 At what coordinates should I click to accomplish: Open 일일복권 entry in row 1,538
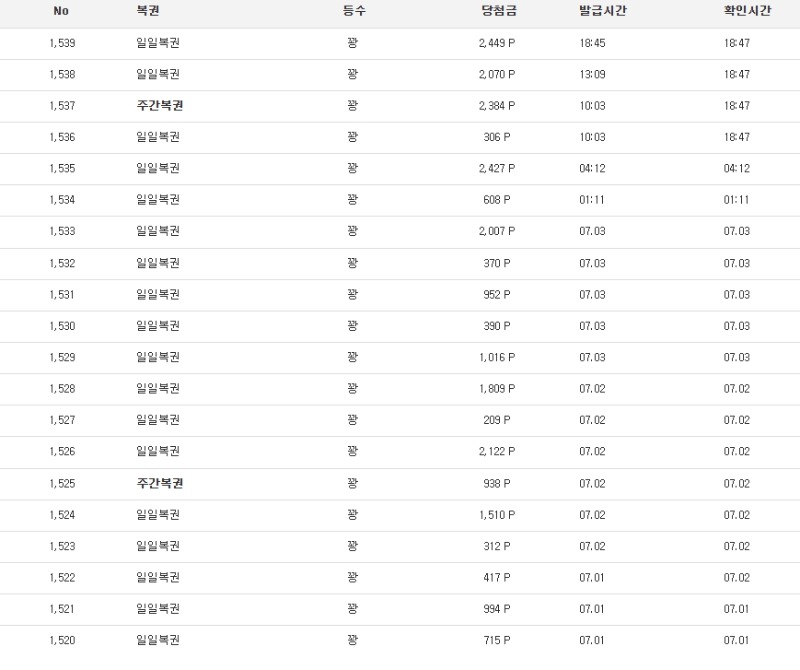(x=158, y=74)
